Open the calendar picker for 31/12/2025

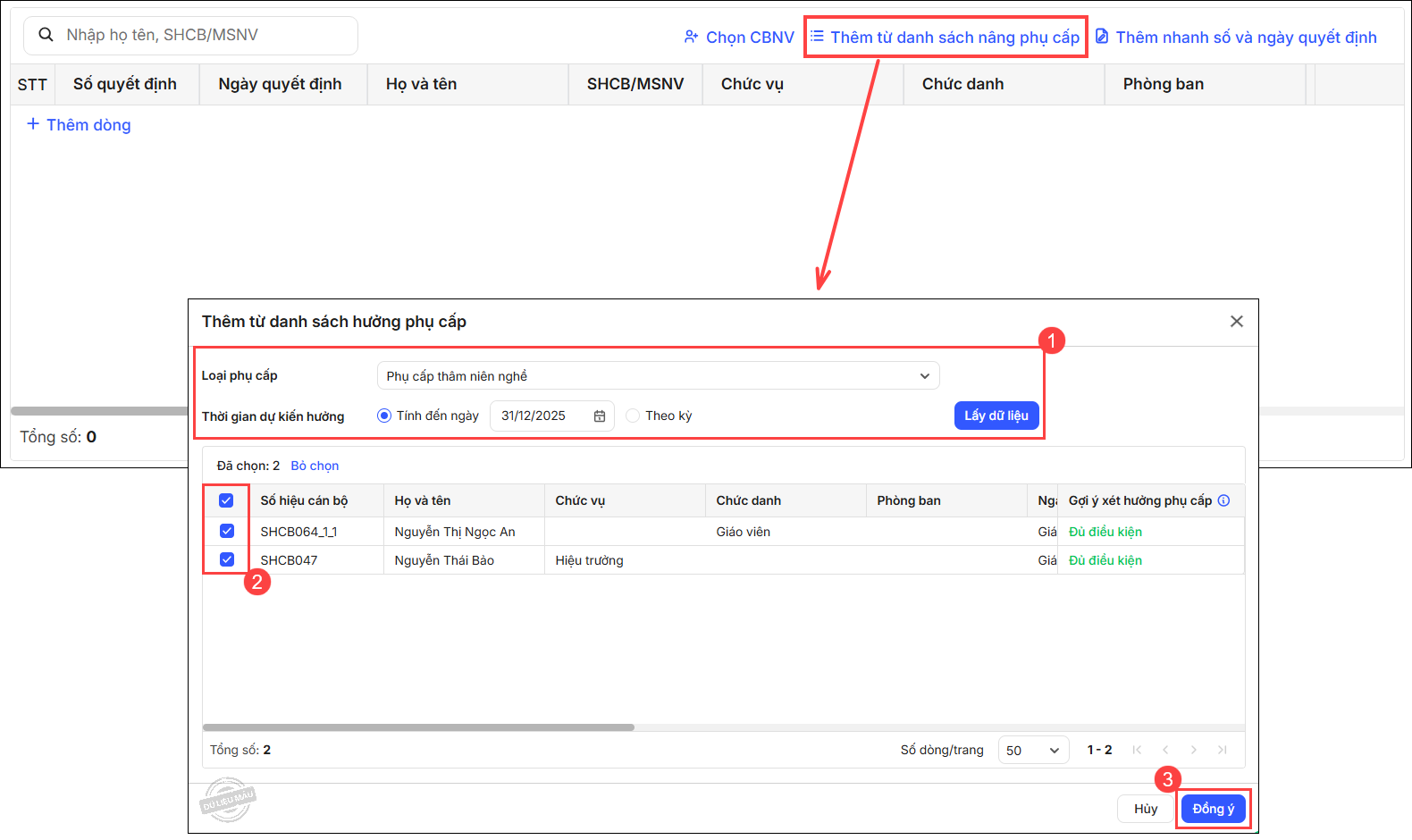(x=600, y=416)
